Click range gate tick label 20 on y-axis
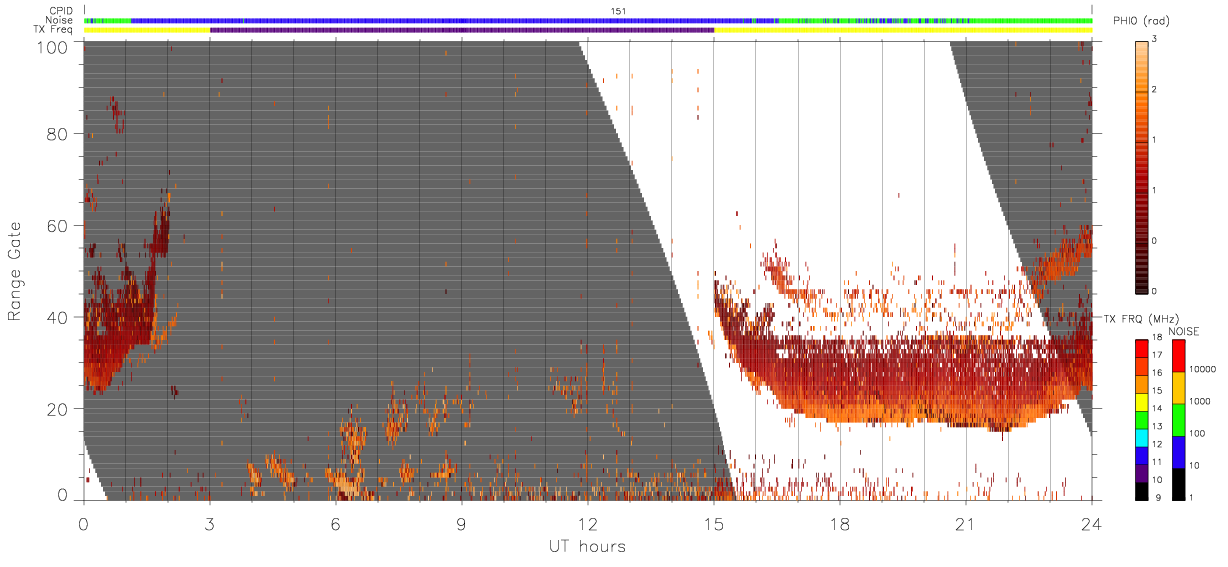 coord(57,408)
